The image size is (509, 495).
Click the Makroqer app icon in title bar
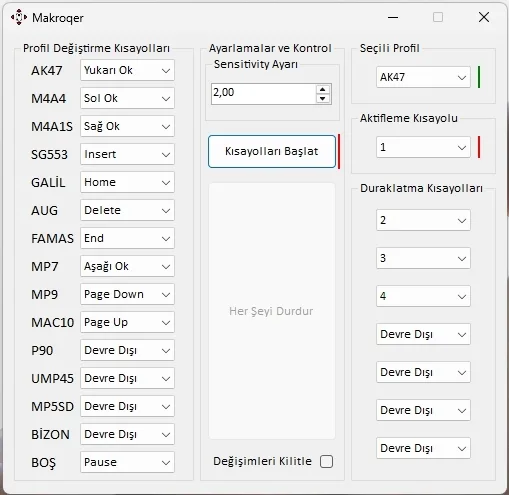[x=19, y=17]
